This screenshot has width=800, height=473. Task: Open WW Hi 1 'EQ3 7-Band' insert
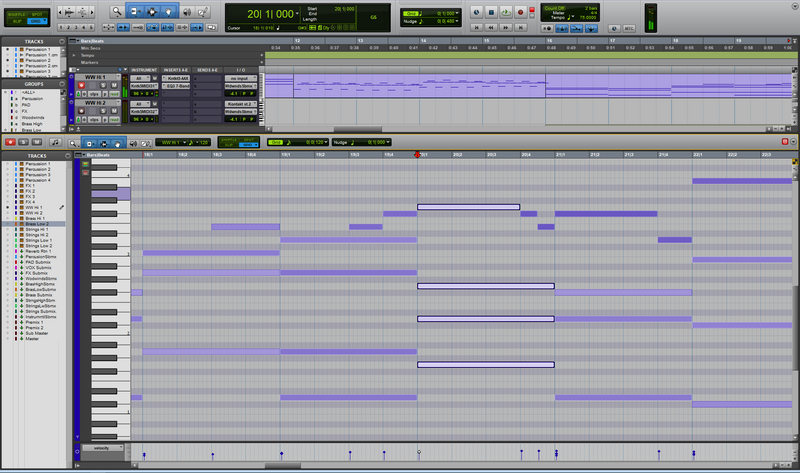point(176,86)
